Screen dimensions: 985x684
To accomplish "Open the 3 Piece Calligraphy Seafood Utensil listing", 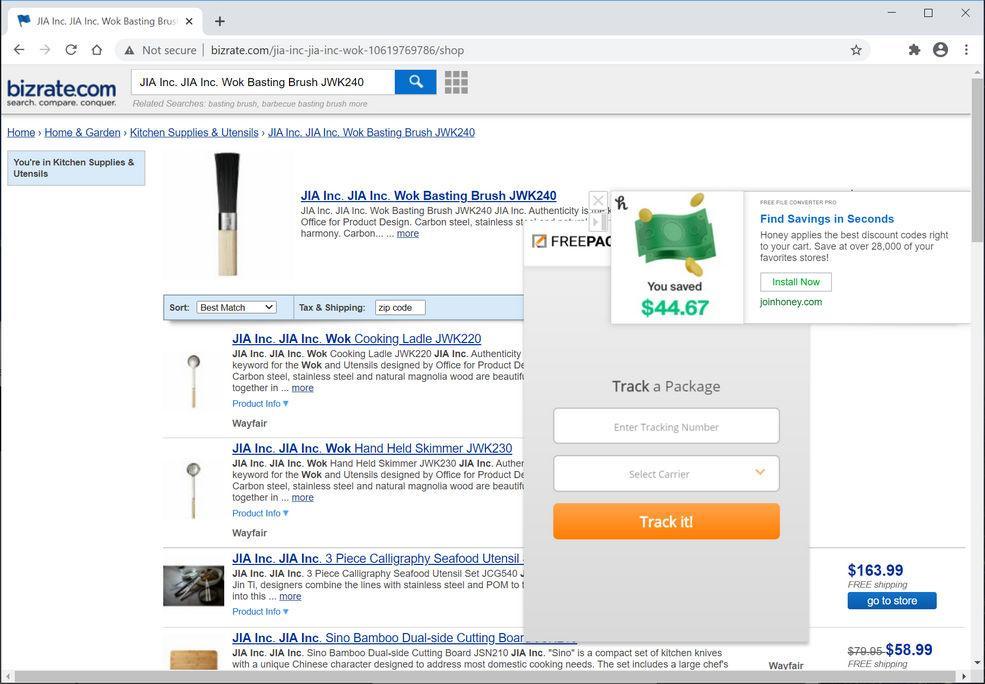I will coord(378,558).
